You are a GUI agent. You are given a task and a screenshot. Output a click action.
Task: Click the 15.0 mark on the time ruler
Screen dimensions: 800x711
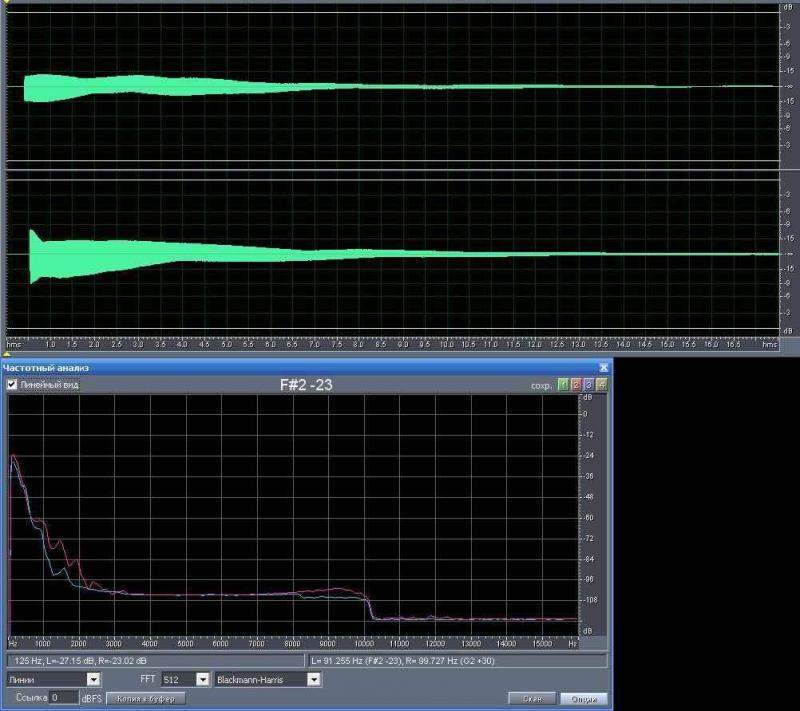click(x=667, y=344)
